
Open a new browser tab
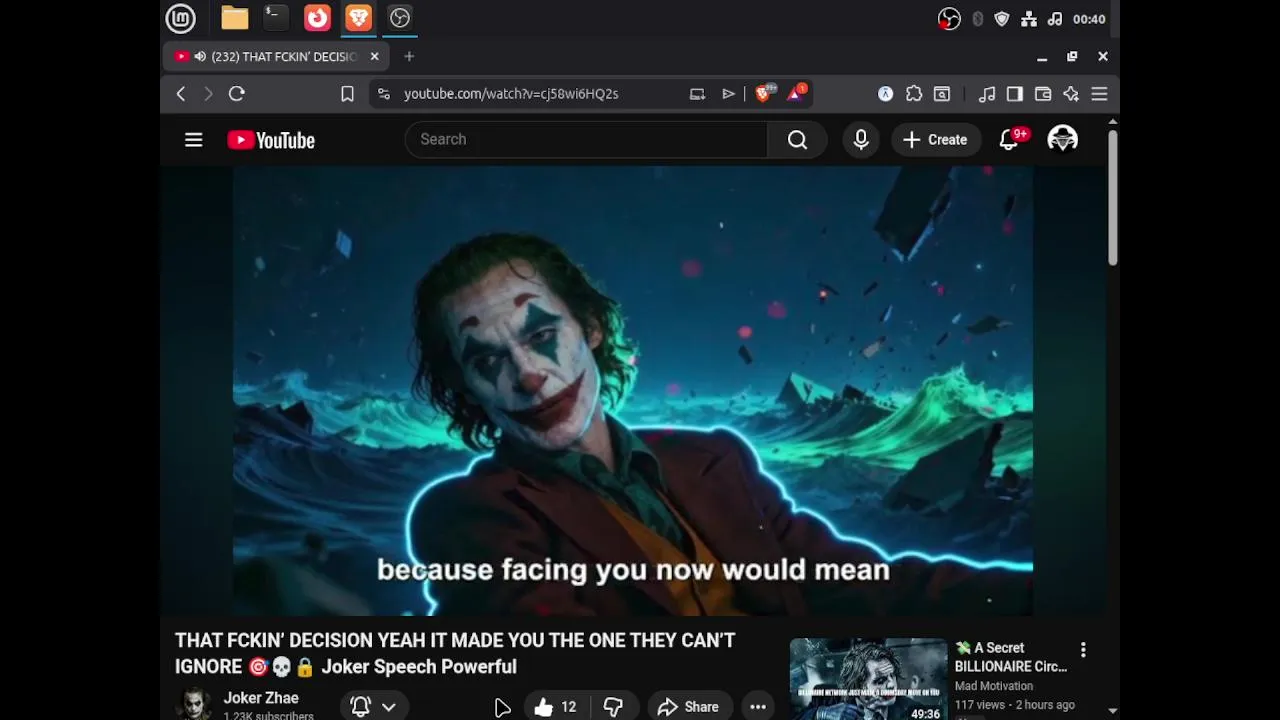(409, 57)
